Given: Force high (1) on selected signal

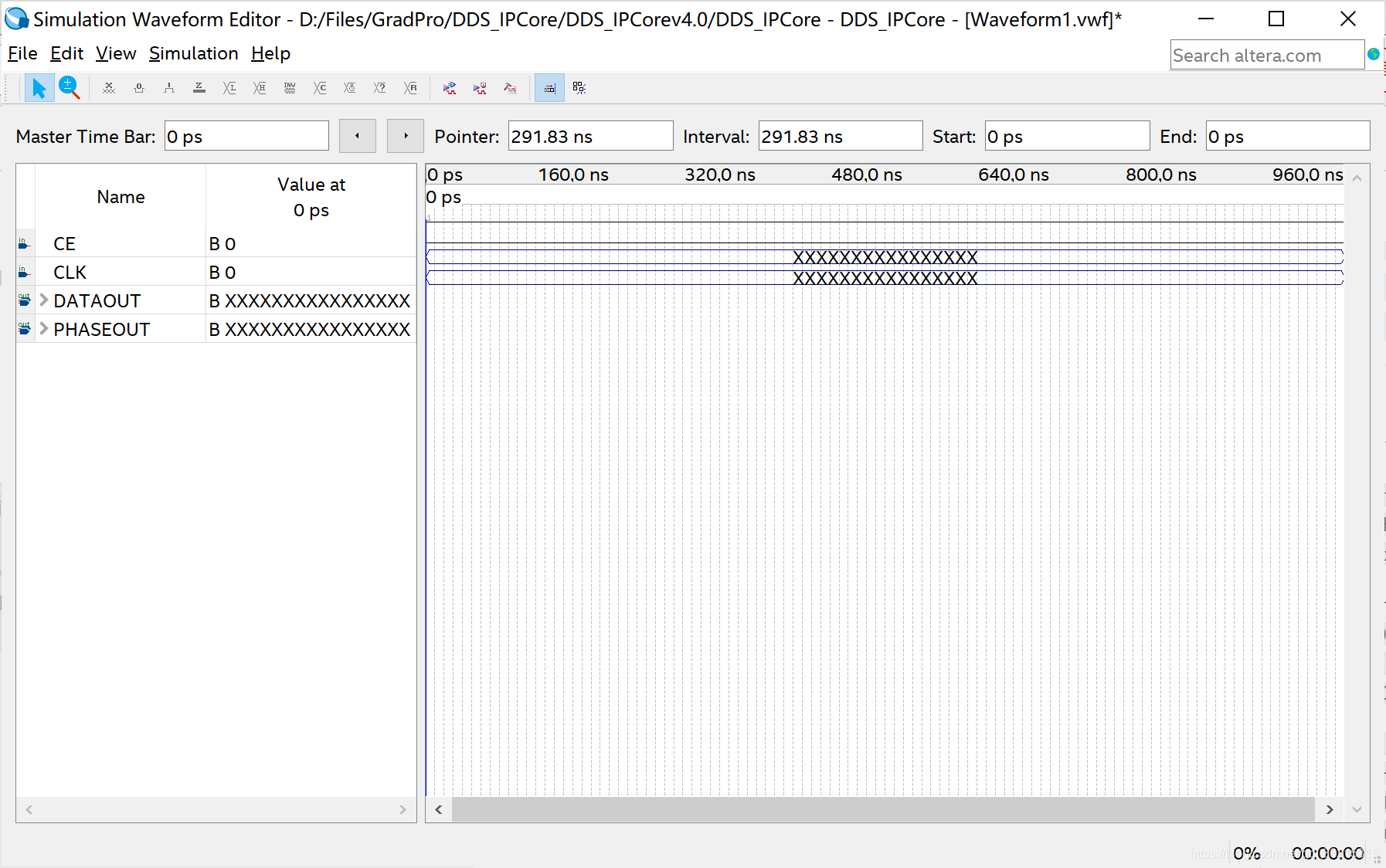Looking at the screenshot, I should tap(169, 88).
